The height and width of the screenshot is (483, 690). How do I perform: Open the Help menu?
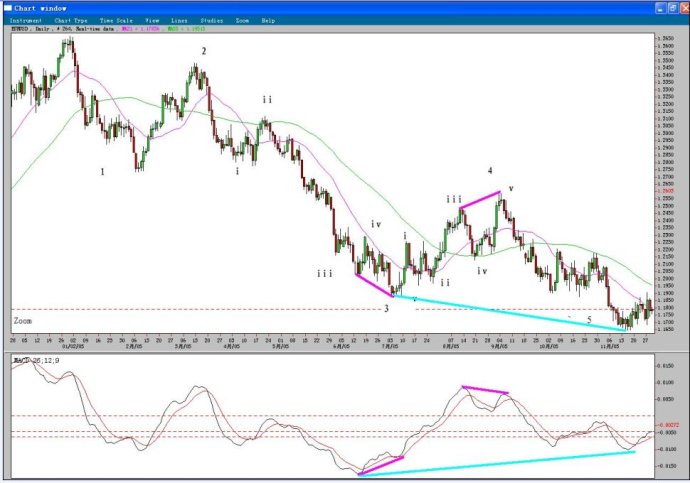(x=268, y=19)
